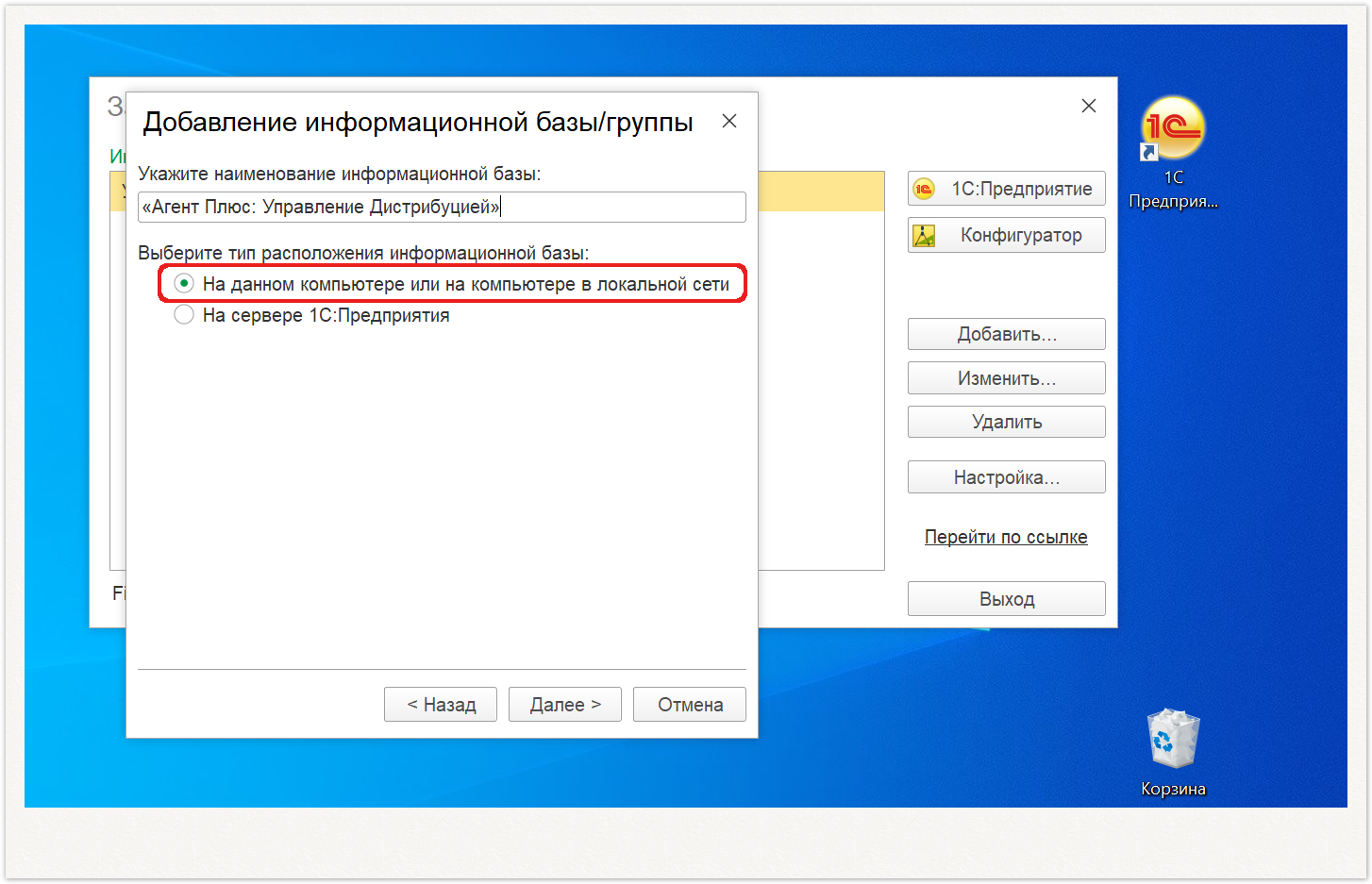The width and height of the screenshot is (1372, 884).
Task: Cancel the dialog with Отмена
Action: (x=690, y=705)
